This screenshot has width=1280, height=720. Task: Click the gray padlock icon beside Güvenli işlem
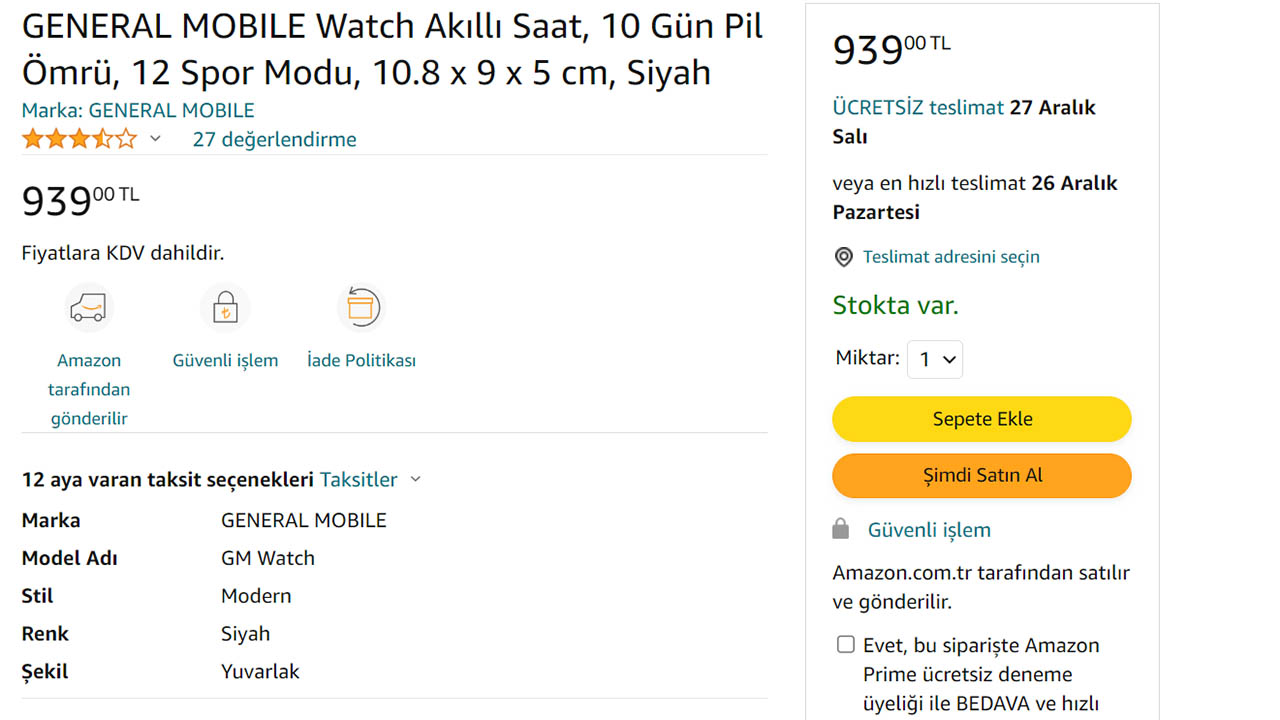841,529
